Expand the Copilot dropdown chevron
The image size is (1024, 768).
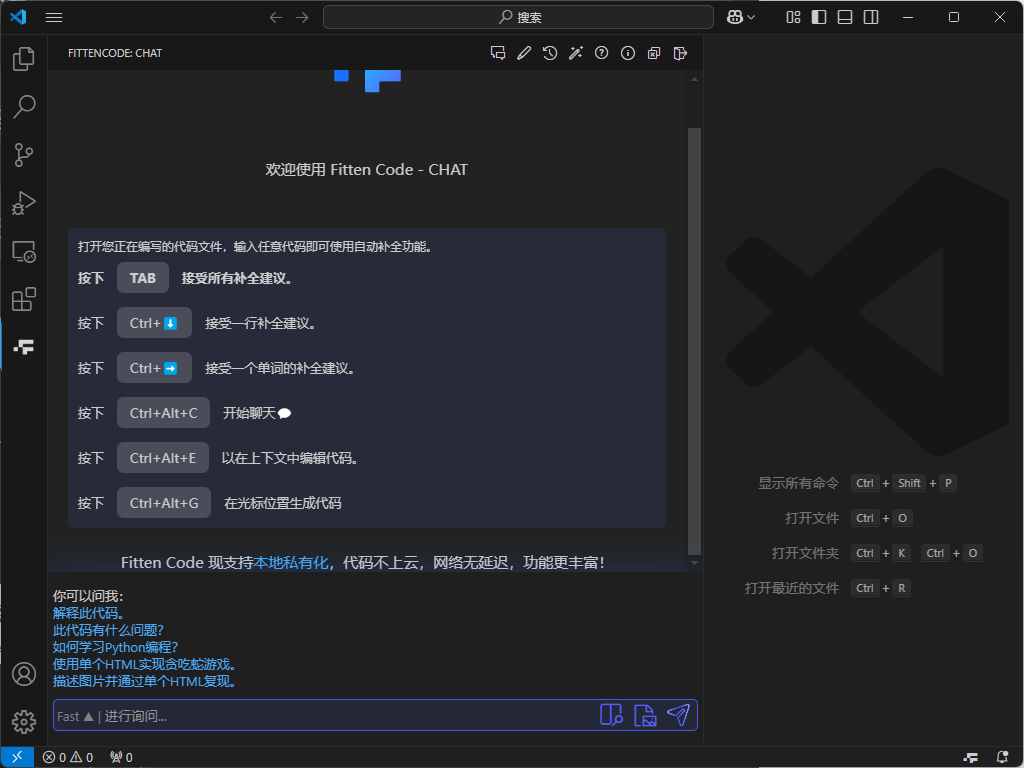pyautogui.click(x=752, y=18)
